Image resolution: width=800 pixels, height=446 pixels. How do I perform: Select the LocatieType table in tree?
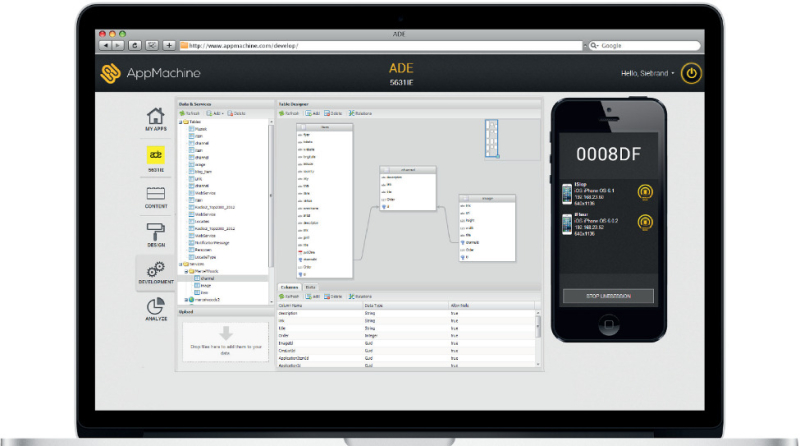click(205, 257)
